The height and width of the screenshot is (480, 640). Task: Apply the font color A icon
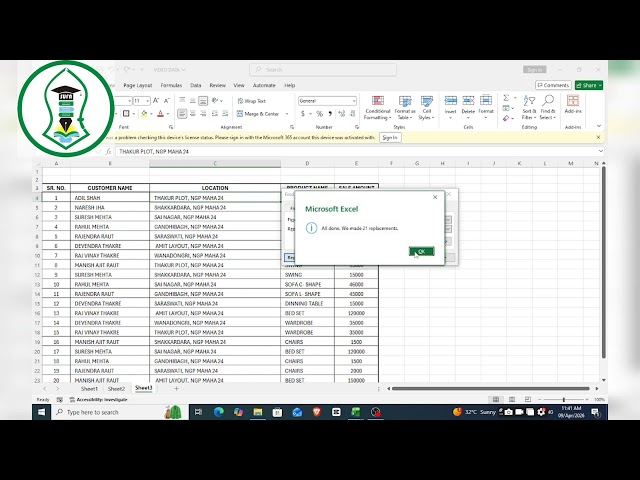click(x=160, y=114)
